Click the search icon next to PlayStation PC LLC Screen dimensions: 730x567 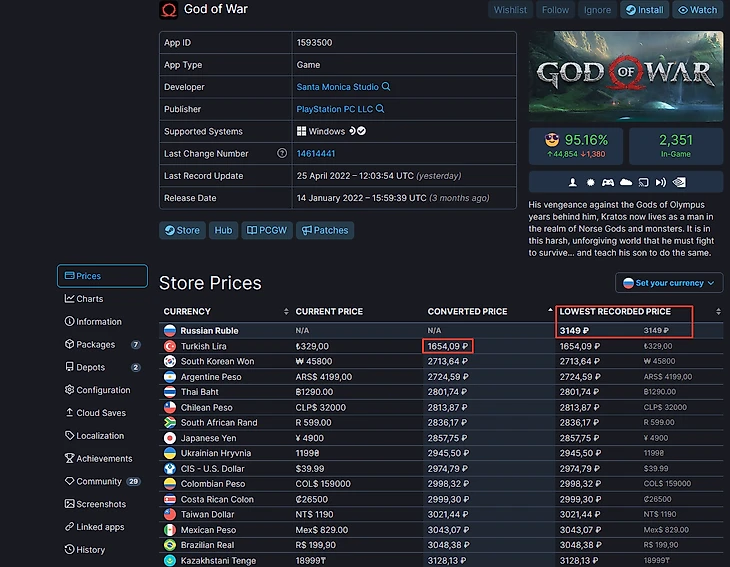click(380, 110)
